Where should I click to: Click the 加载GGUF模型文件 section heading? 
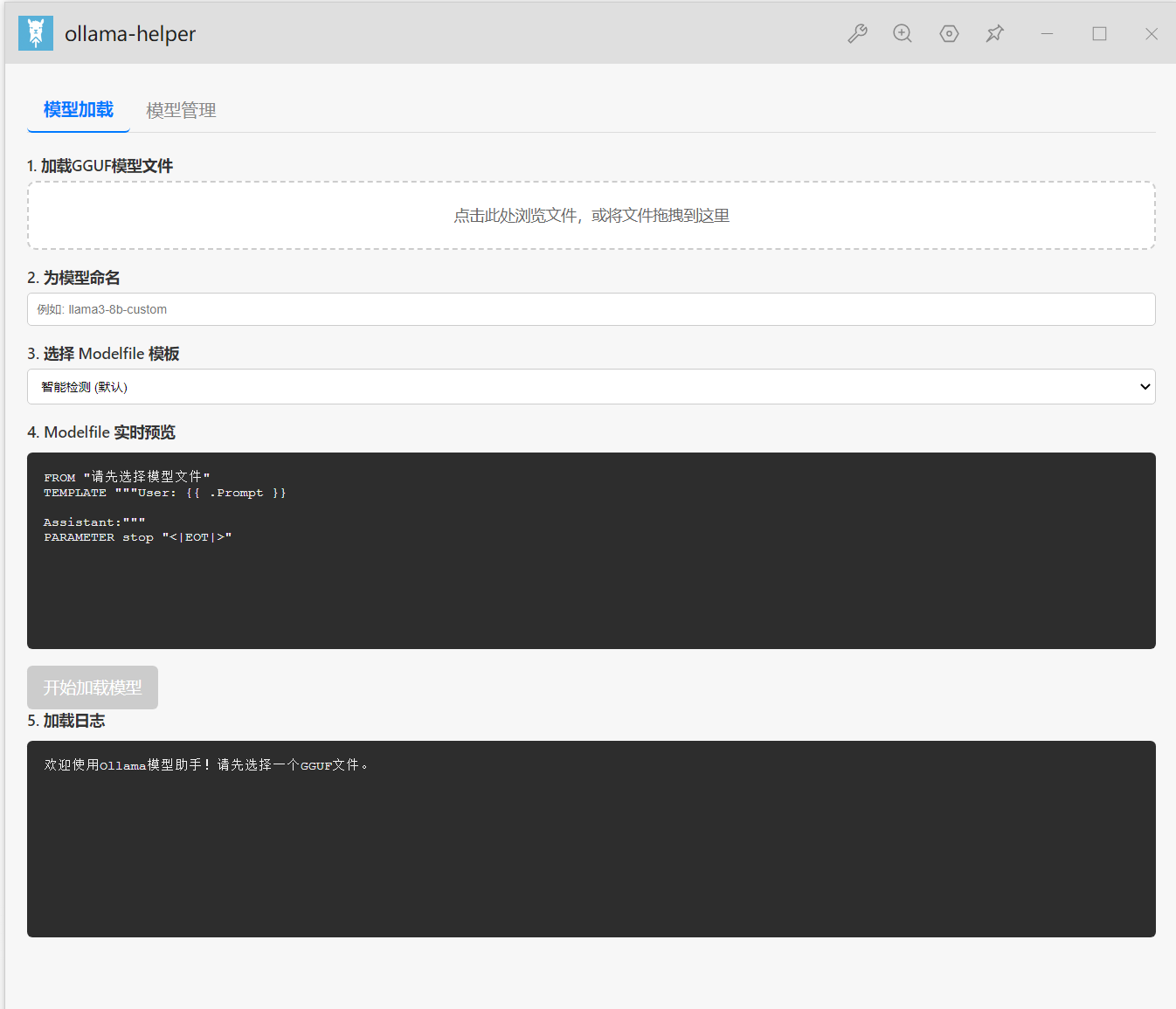[x=100, y=166]
